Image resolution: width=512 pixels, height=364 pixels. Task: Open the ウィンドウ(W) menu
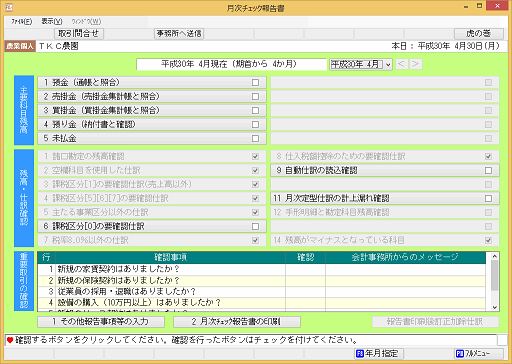86,22
